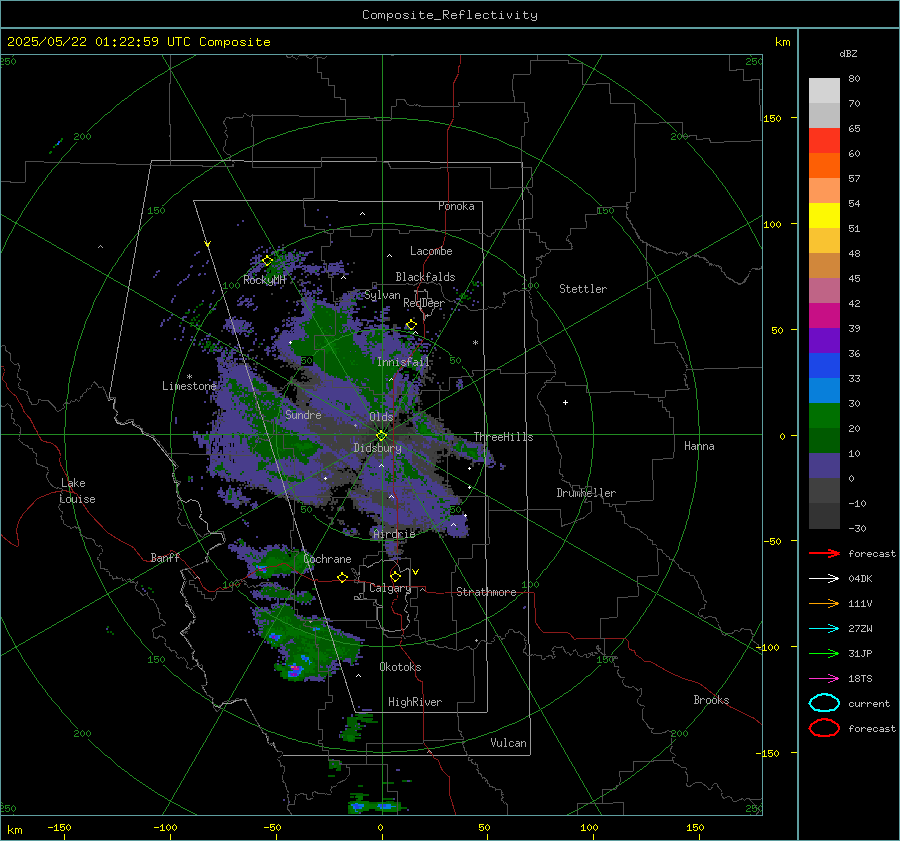900x841 pixels.
Task: Click the Olds town label
Action: (x=381, y=417)
